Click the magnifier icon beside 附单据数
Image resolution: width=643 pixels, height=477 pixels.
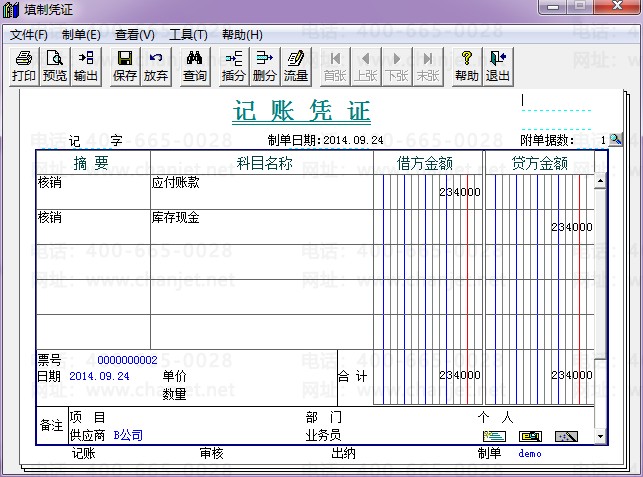pos(616,140)
